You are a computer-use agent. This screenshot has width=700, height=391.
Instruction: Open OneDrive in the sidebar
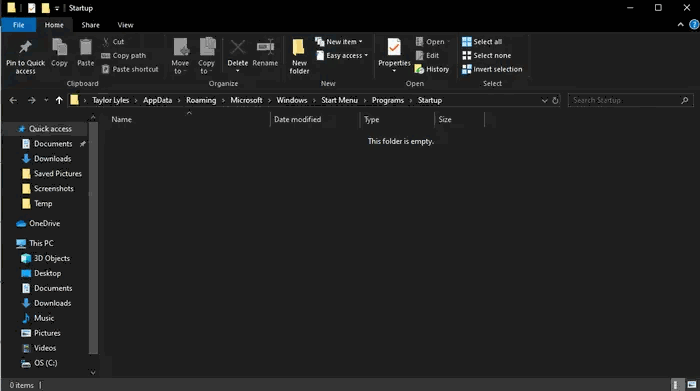[x=38, y=223]
